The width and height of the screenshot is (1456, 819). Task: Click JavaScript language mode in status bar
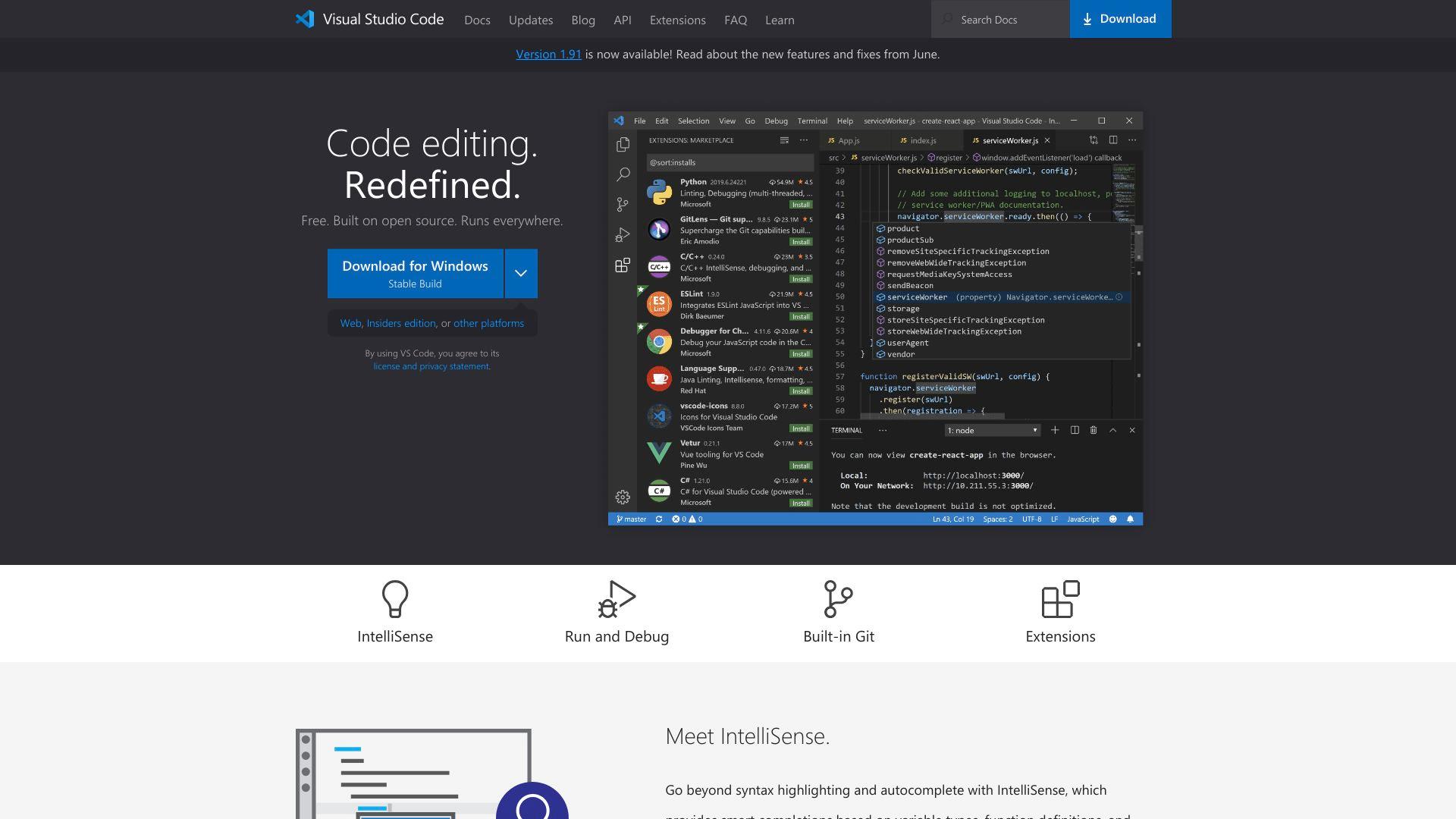click(x=1083, y=519)
